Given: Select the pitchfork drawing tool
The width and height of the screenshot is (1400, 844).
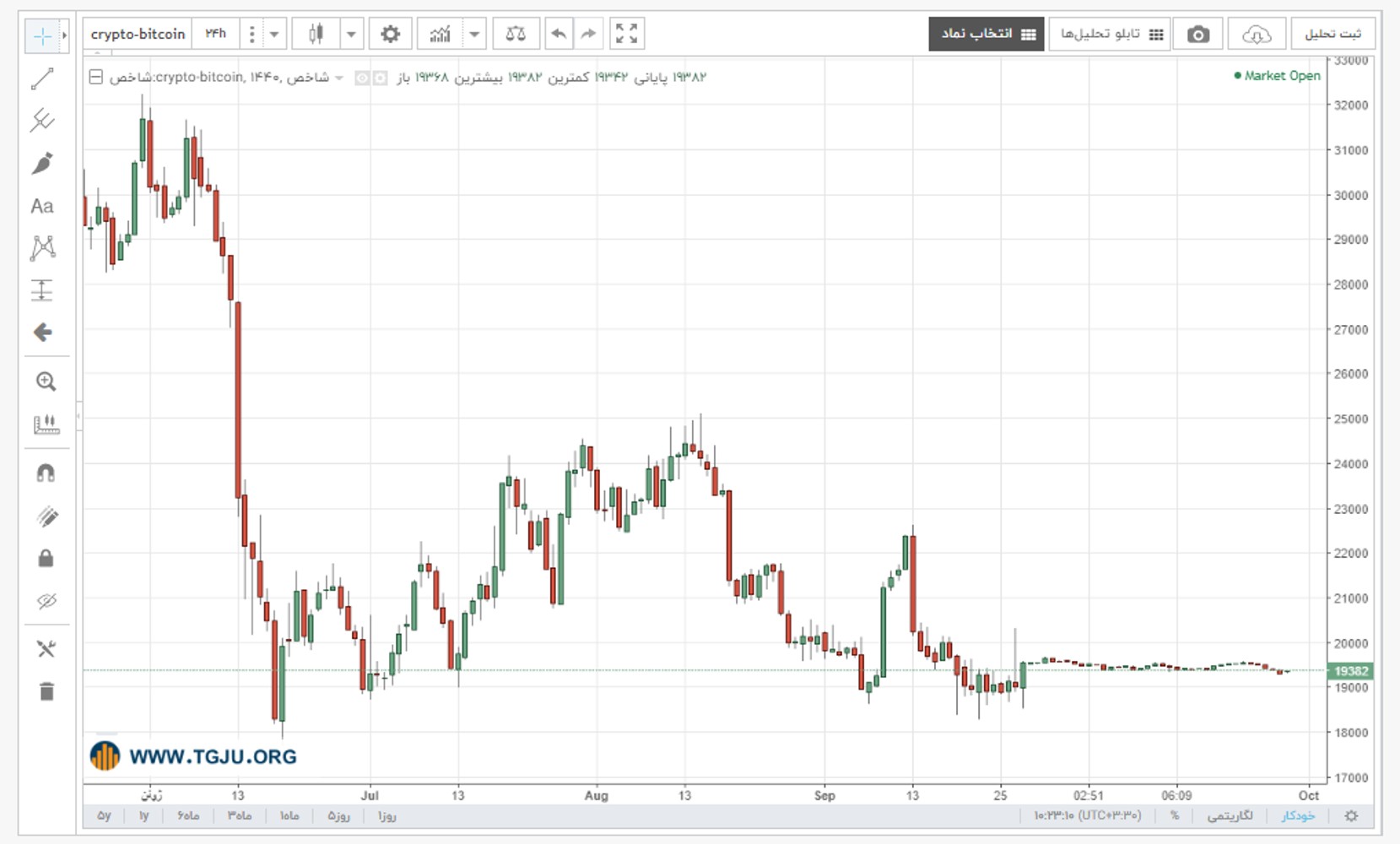Looking at the screenshot, I should tap(42, 120).
